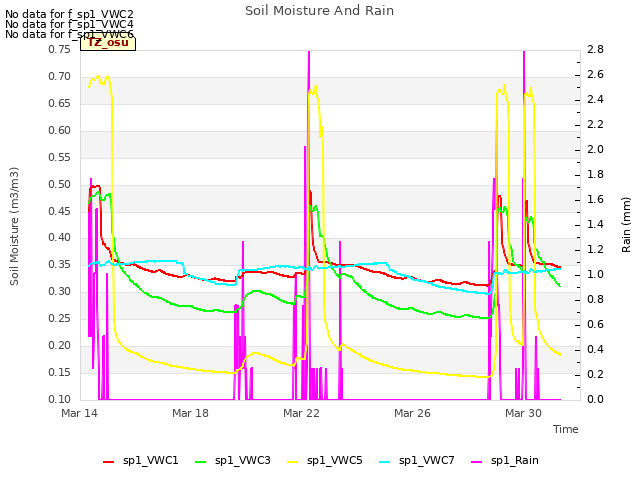Click the Mar 22 tick label
640x480 pixels.
tap(301, 413)
